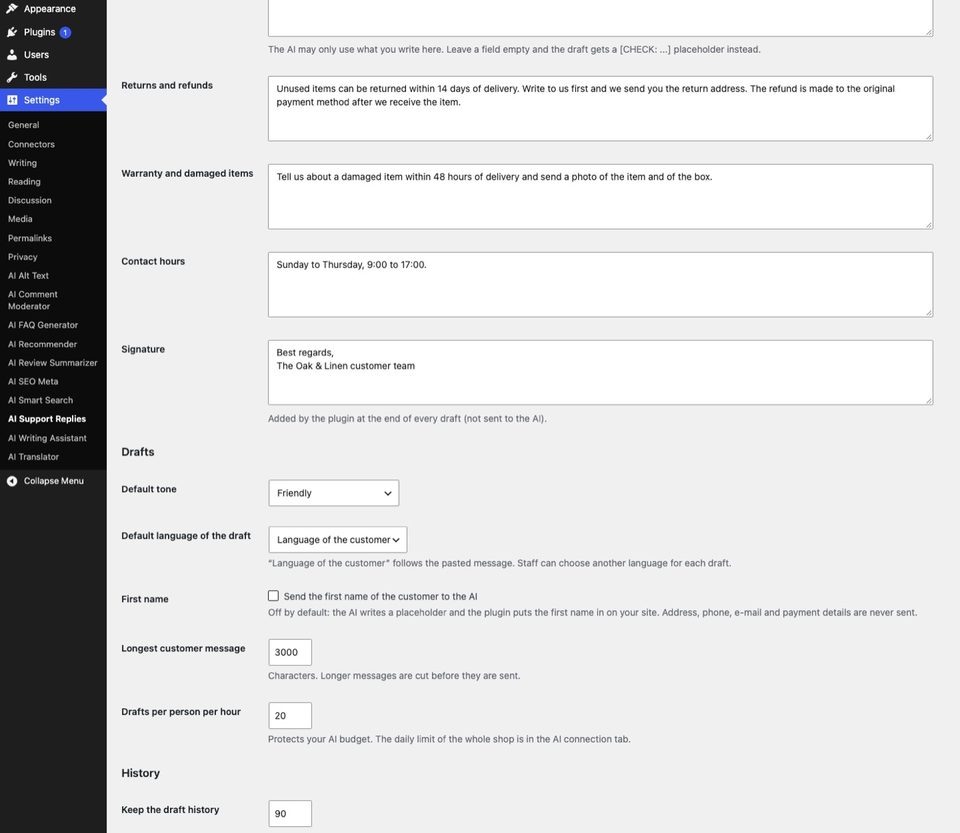Screen dimensions: 960x833
Task: Open the Connectors settings submenu item
Action: click(x=31, y=144)
